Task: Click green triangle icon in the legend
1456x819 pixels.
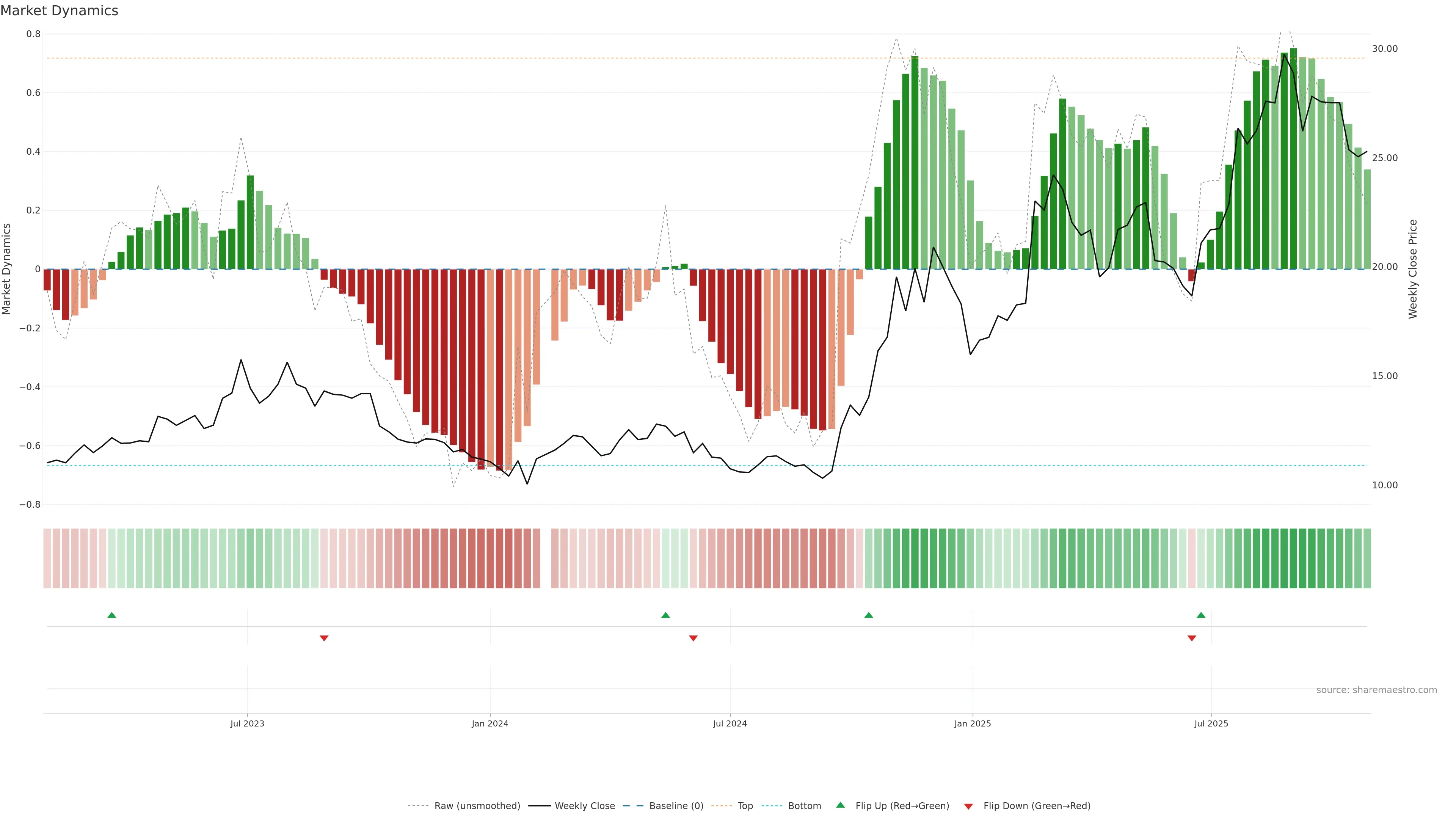Action: click(x=841, y=805)
